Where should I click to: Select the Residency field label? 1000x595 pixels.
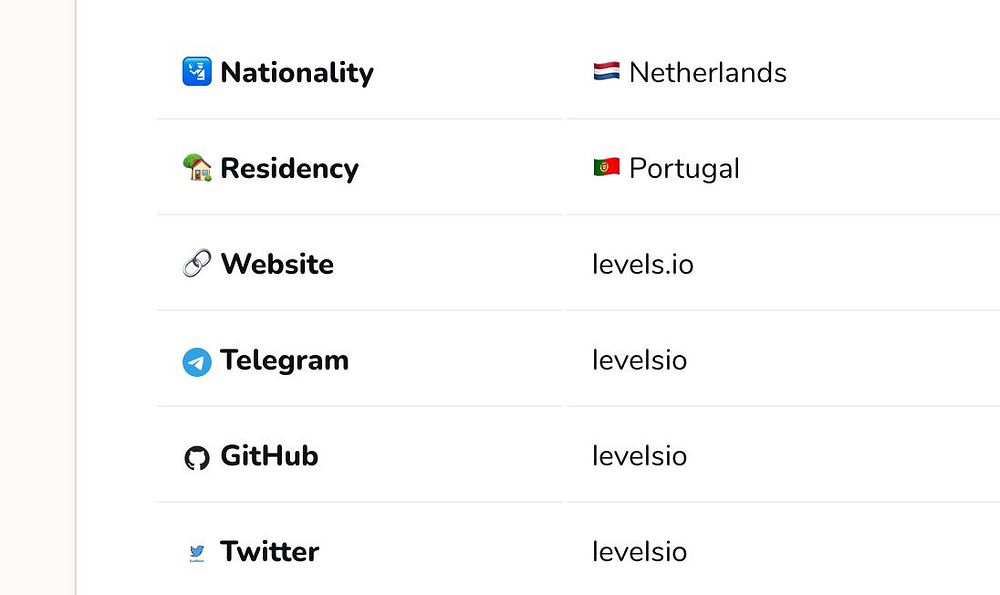(289, 168)
